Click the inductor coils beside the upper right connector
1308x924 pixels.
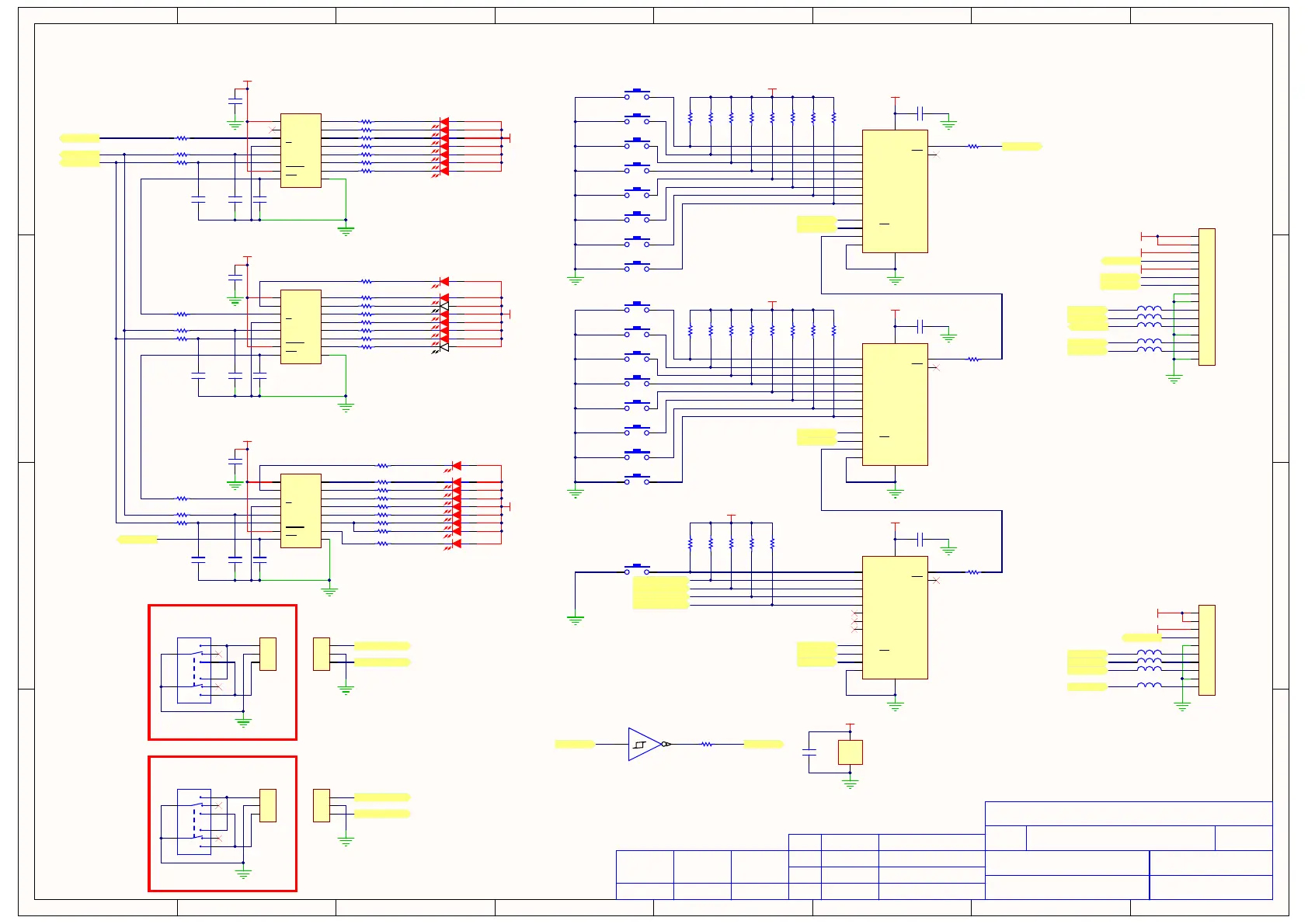[1150, 329]
